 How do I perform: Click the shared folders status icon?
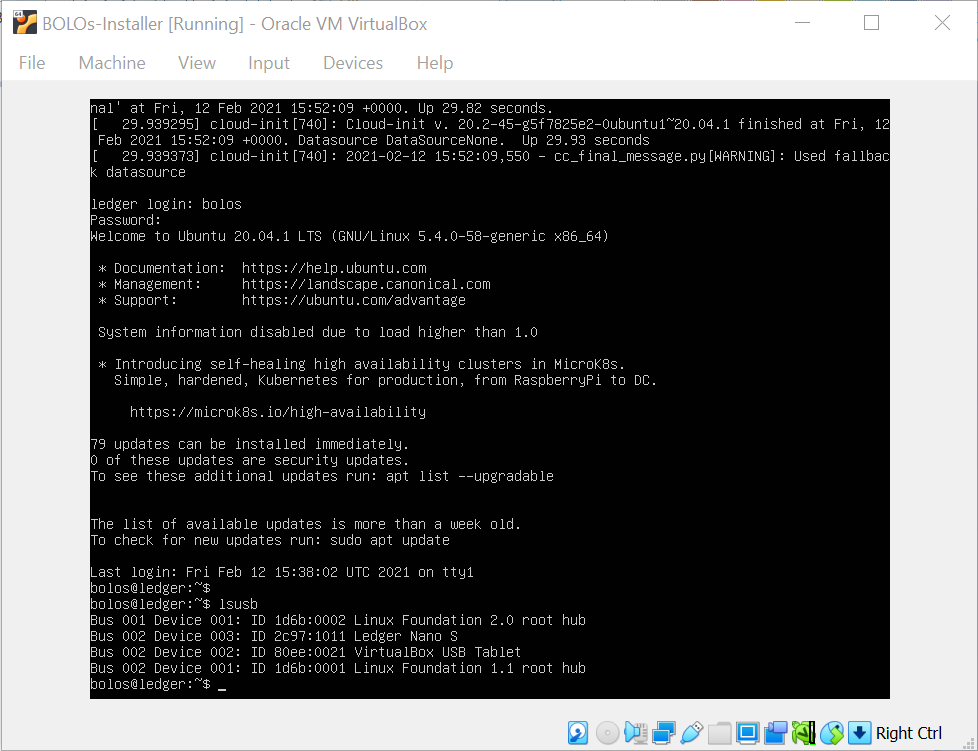point(719,733)
